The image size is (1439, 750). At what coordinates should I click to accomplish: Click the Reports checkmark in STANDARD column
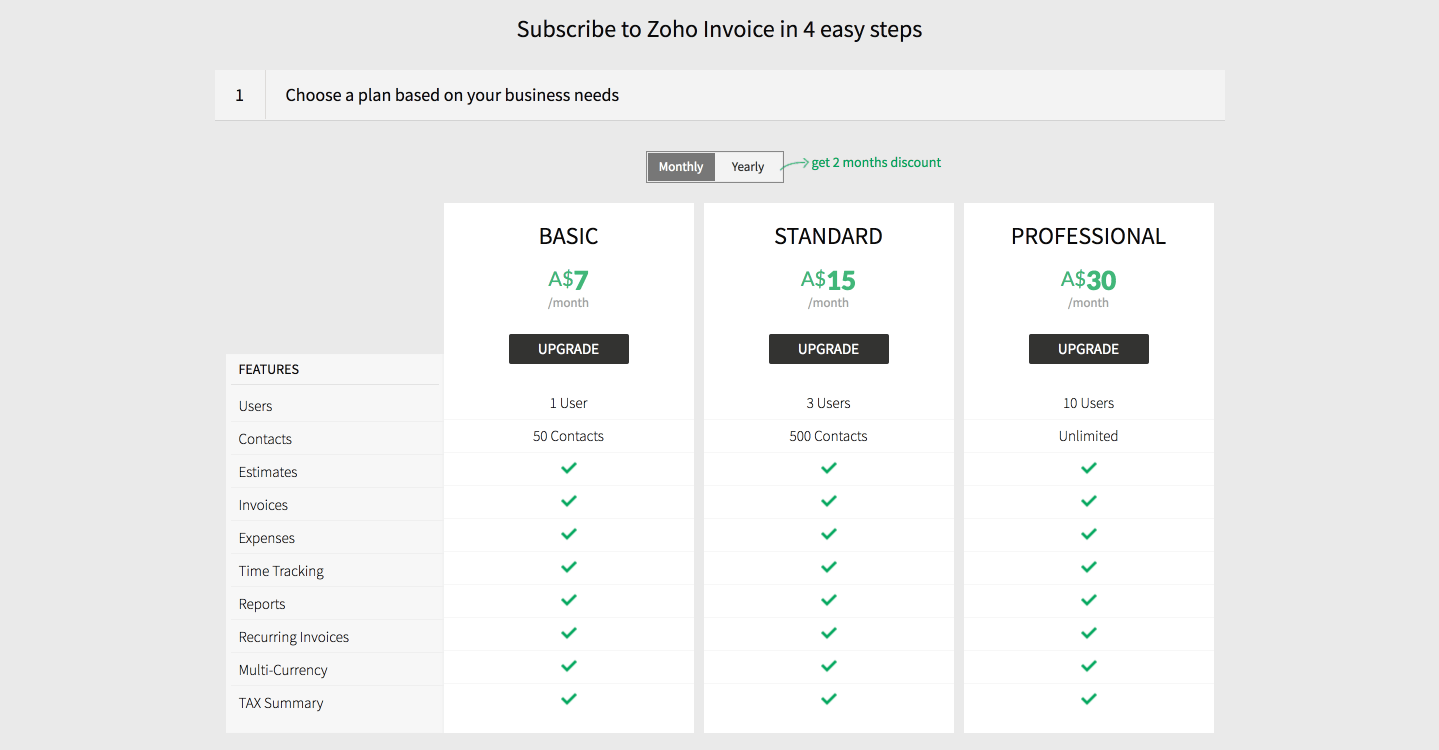click(x=828, y=600)
